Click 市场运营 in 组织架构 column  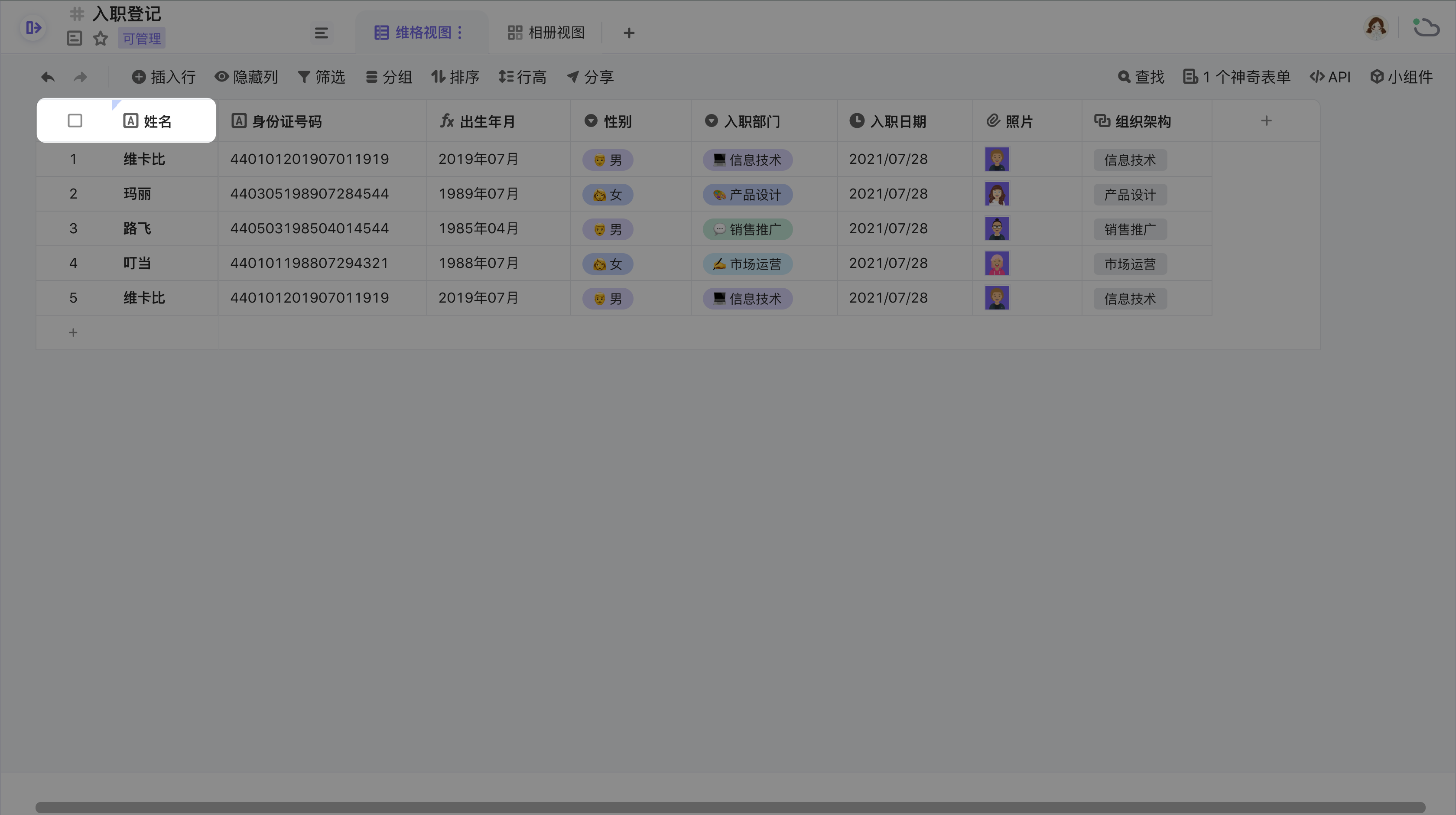pos(1130,264)
